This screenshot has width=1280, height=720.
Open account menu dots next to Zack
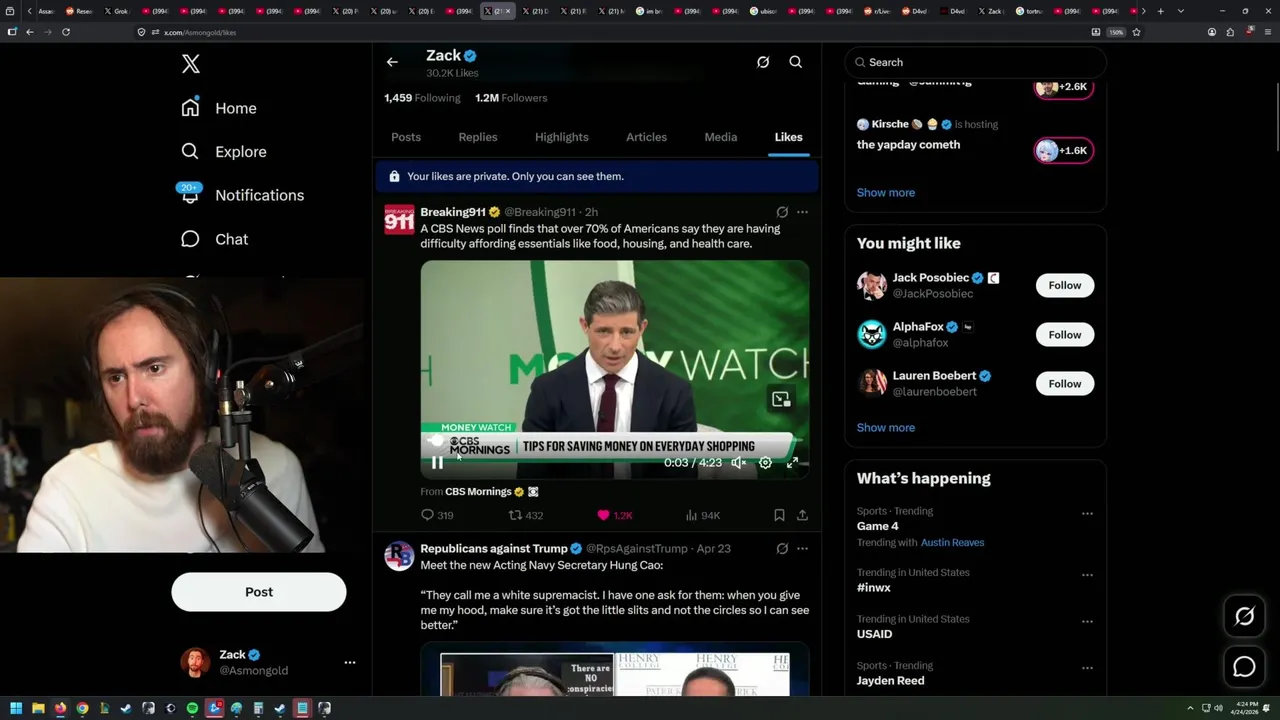tap(350, 662)
